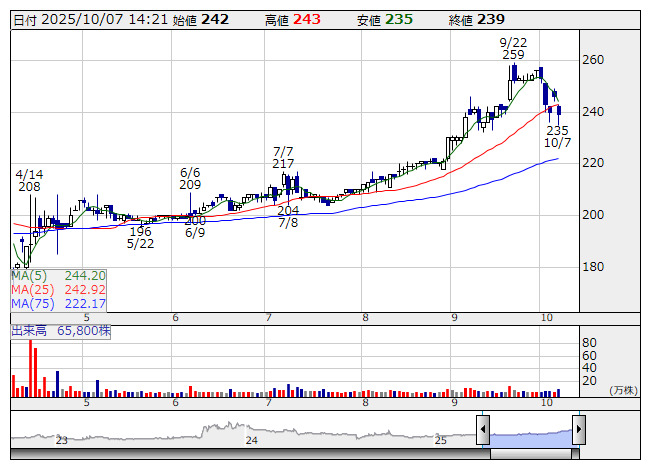Click the tallest red volume bar
Viewport: 653px width, 470px height.
coord(30,370)
